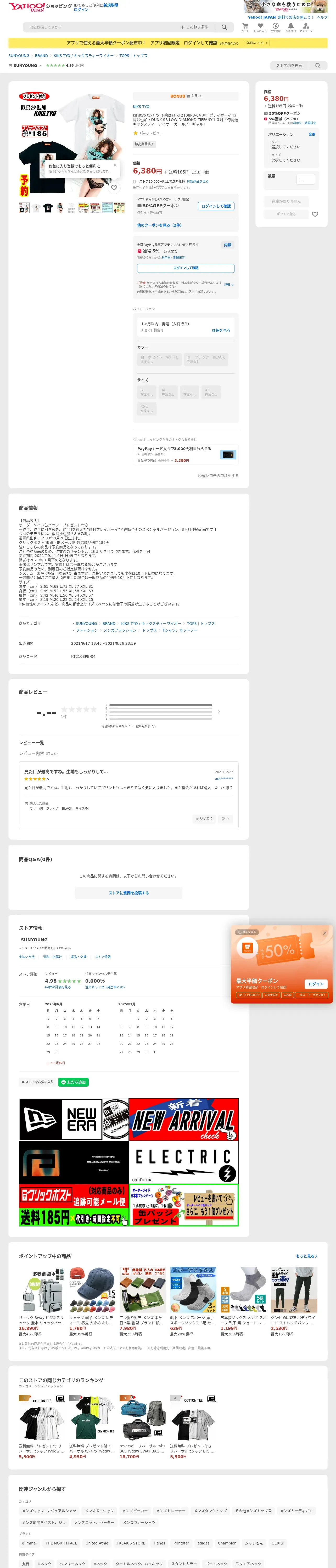The width and height of the screenshot is (336, 1568).
Task: Select size M option
Action: coord(168,392)
